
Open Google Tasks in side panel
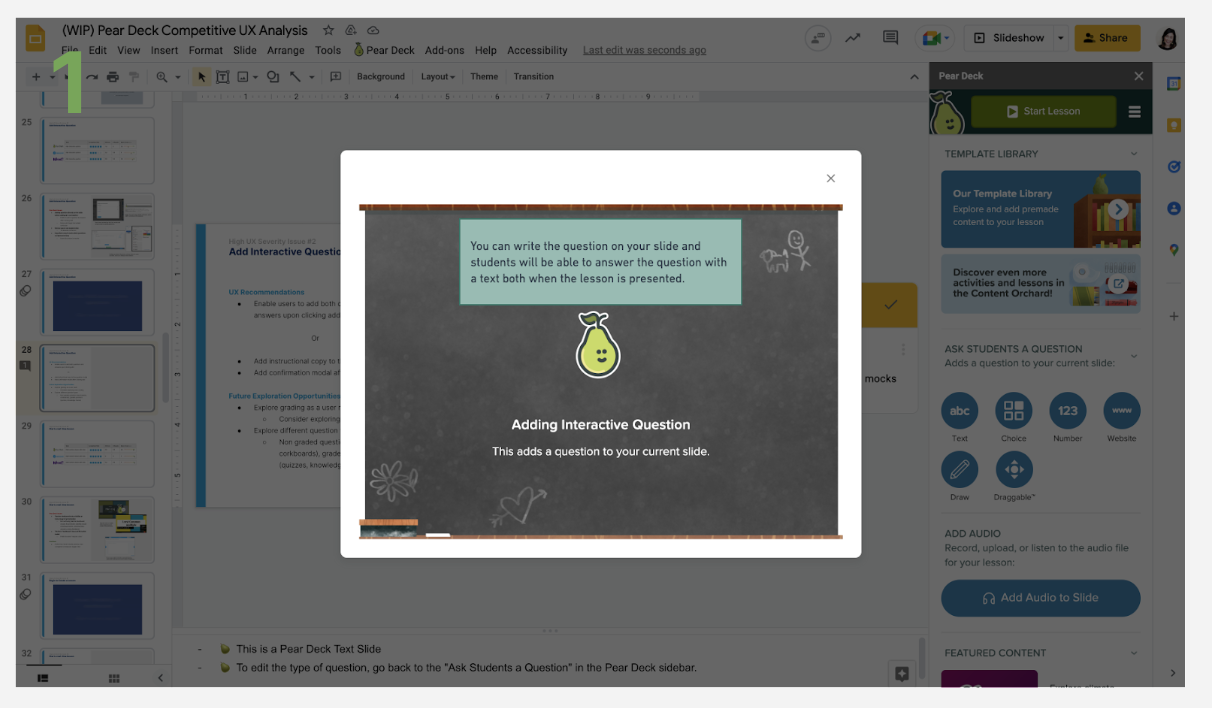[x=1174, y=167]
